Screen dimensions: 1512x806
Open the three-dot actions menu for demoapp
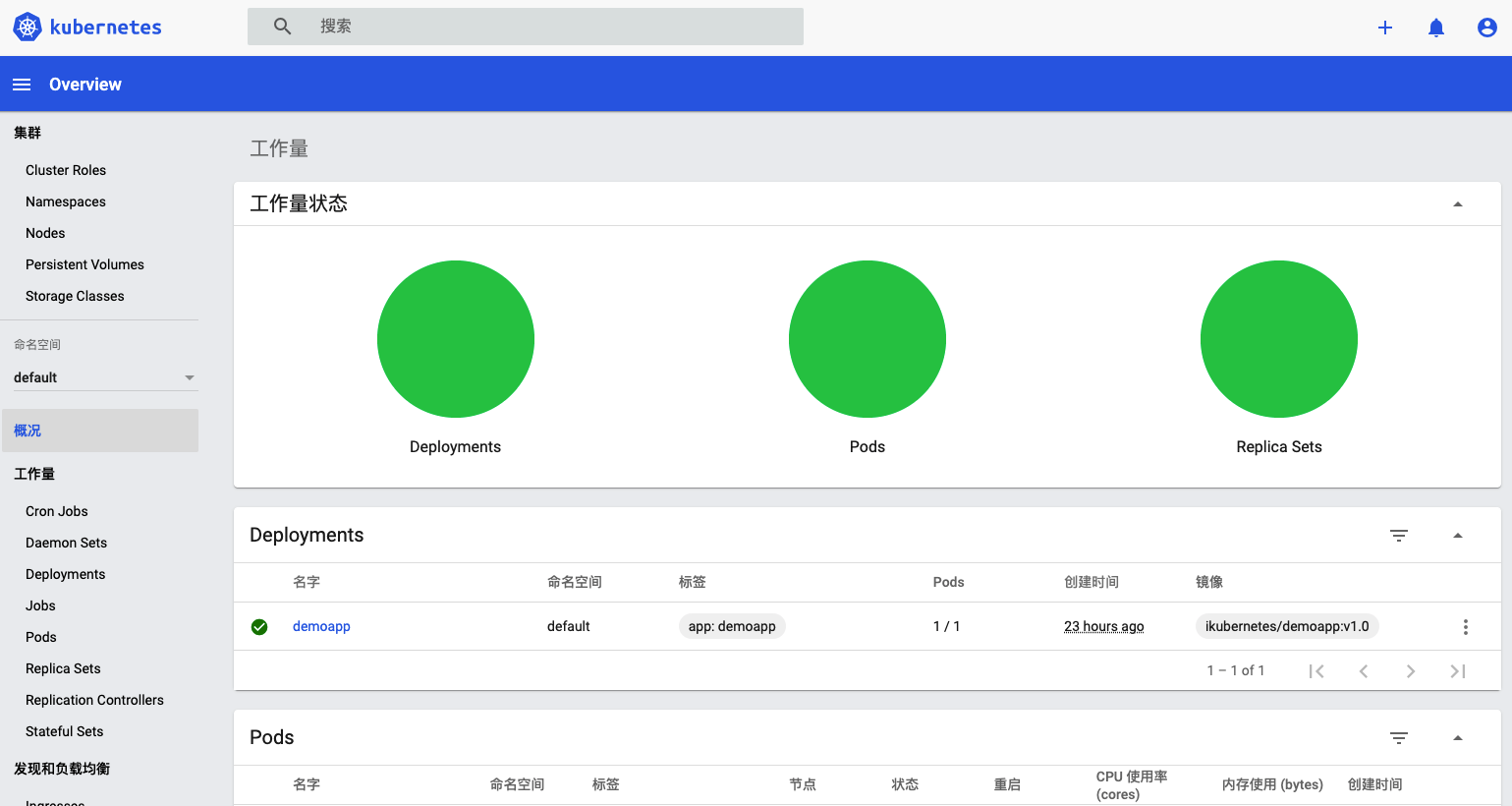pyautogui.click(x=1465, y=626)
